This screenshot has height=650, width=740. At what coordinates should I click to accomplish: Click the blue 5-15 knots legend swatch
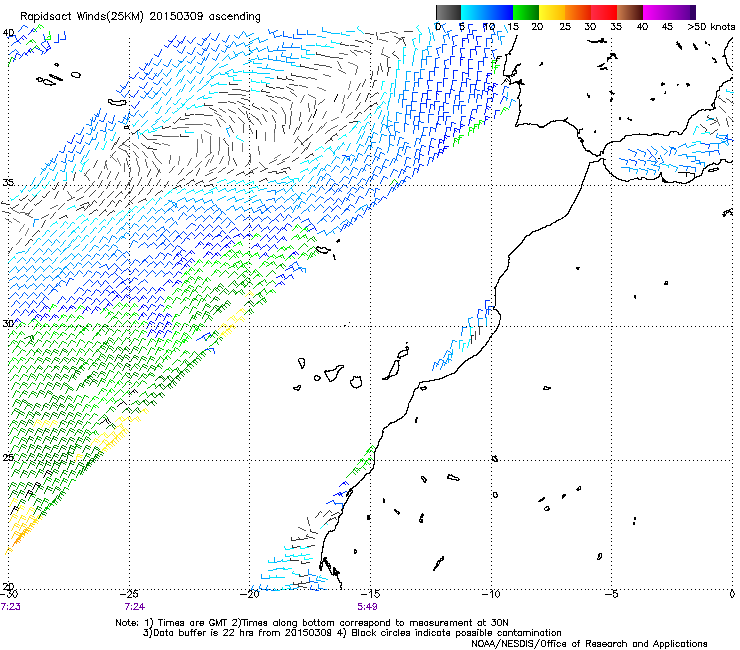pos(487,12)
